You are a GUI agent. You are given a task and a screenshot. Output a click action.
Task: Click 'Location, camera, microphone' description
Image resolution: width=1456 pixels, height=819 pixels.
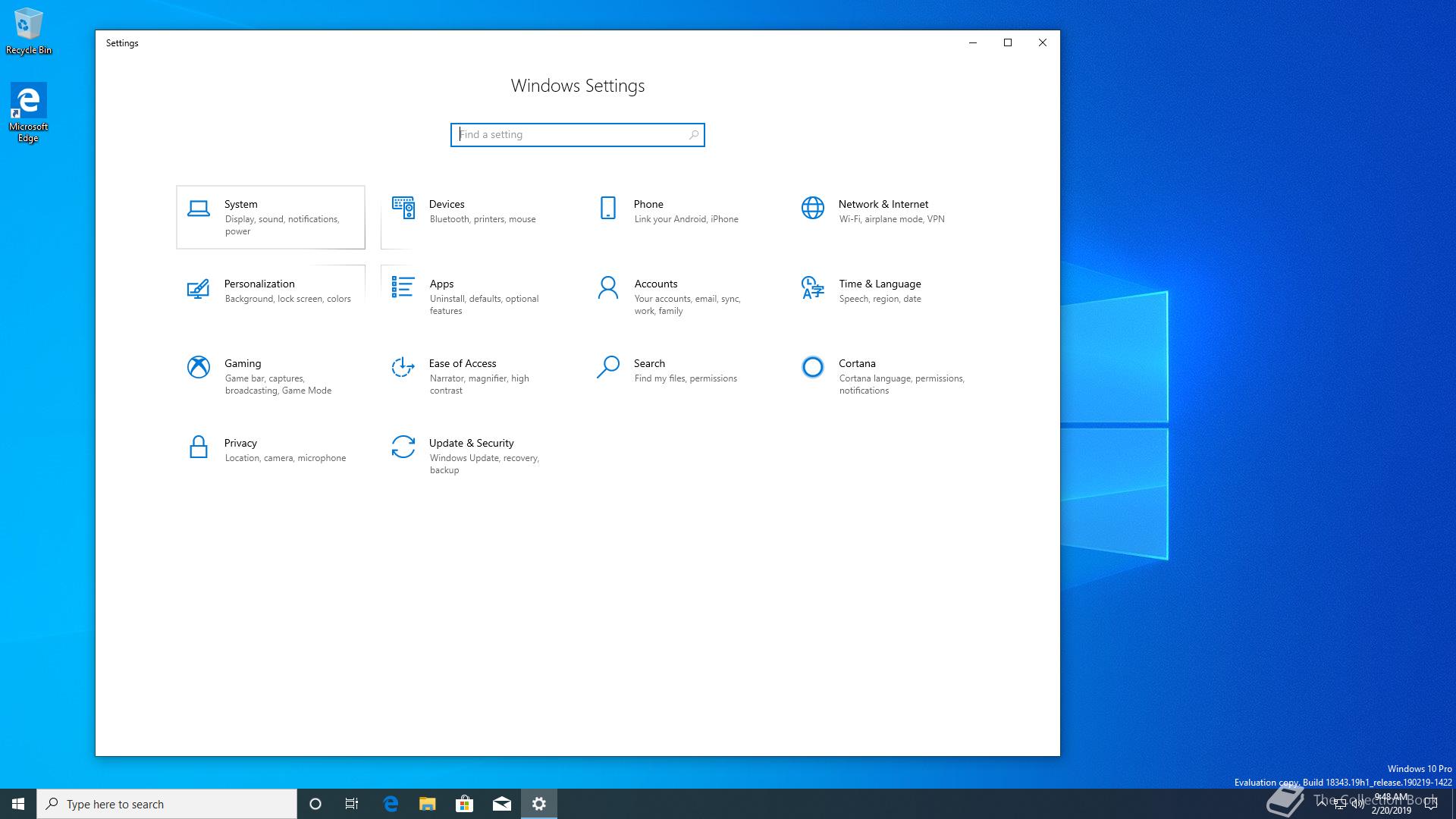coord(285,458)
